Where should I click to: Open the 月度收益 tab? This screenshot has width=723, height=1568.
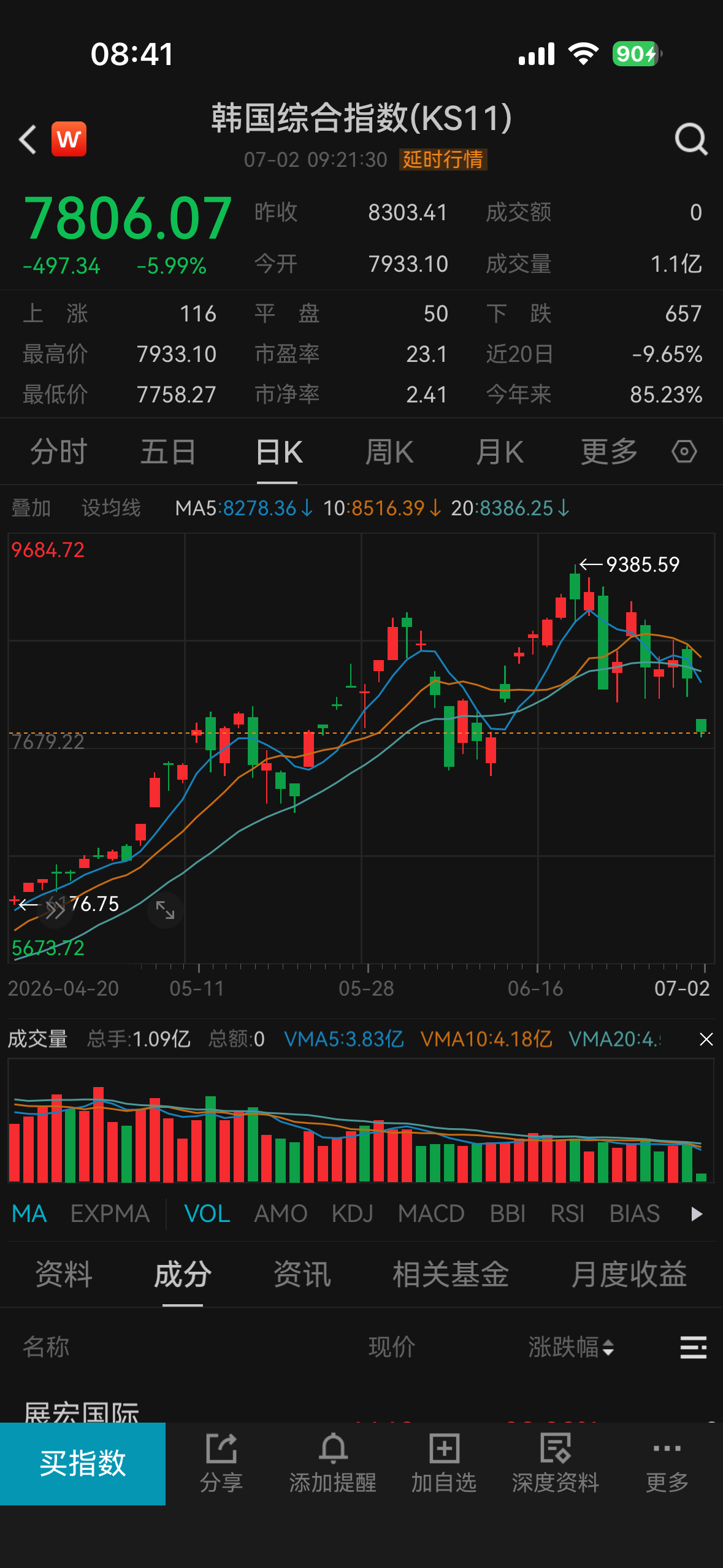click(x=629, y=1274)
